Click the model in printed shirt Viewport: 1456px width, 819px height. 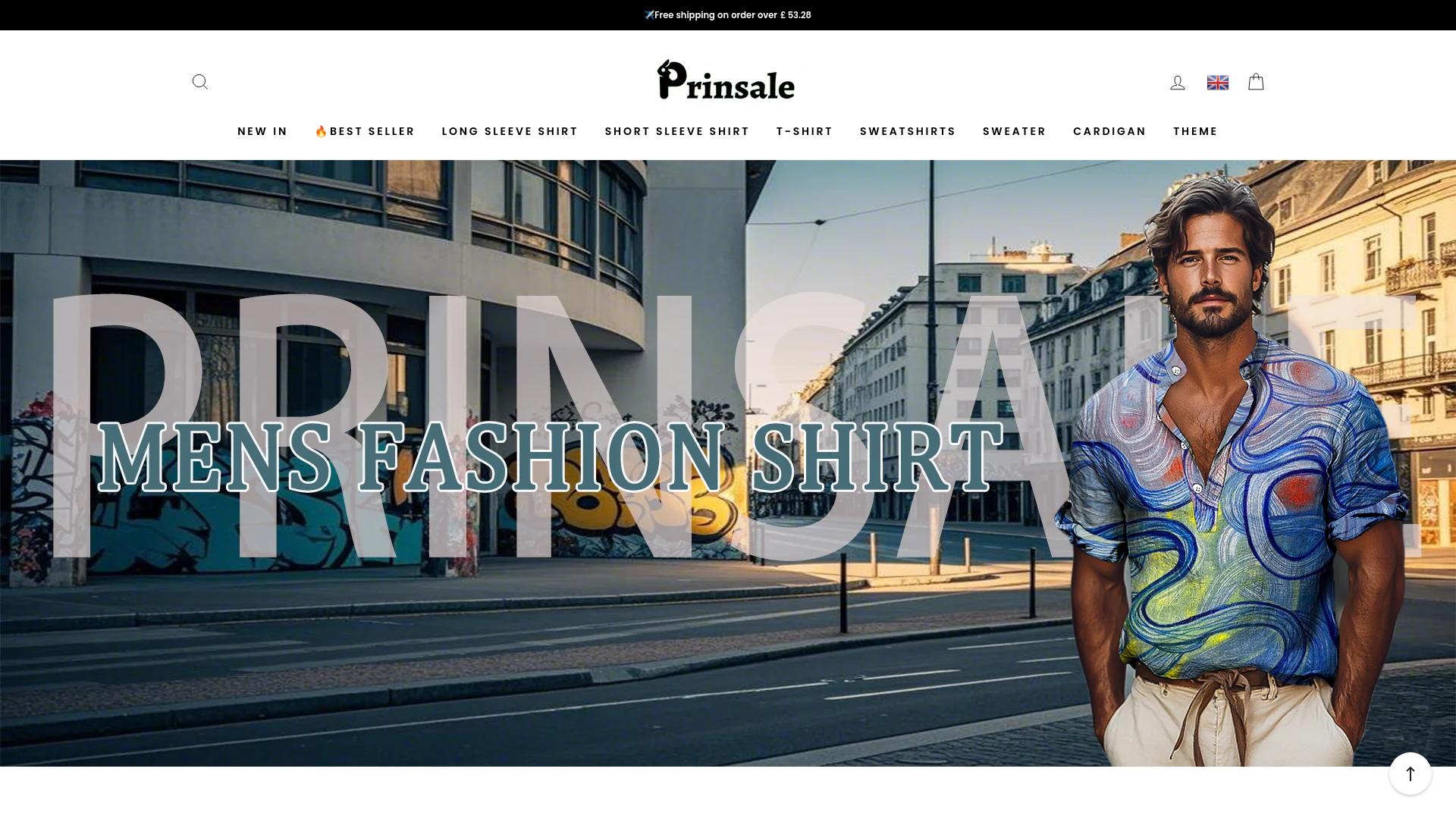pos(1236,470)
